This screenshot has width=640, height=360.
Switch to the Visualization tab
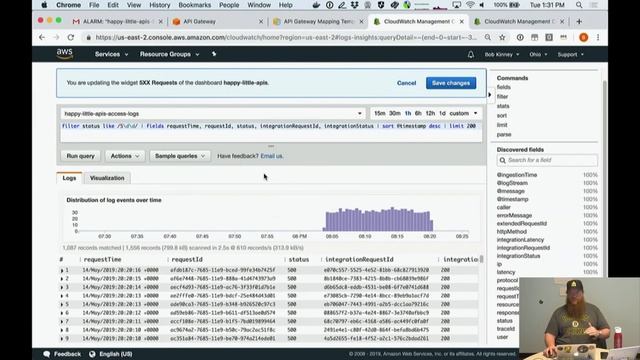[x=107, y=178]
